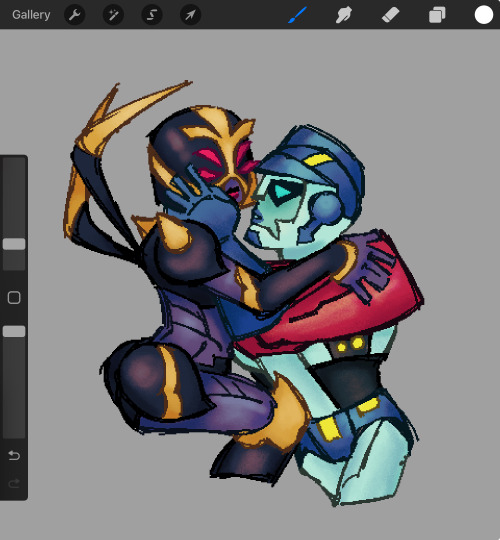Open the white color picker circle

click(x=483, y=15)
